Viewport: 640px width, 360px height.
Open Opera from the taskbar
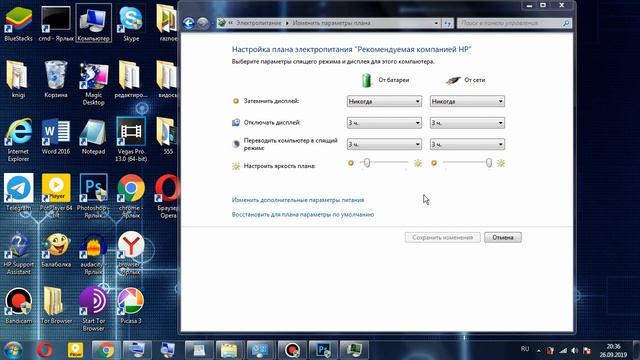pos(45,350)
